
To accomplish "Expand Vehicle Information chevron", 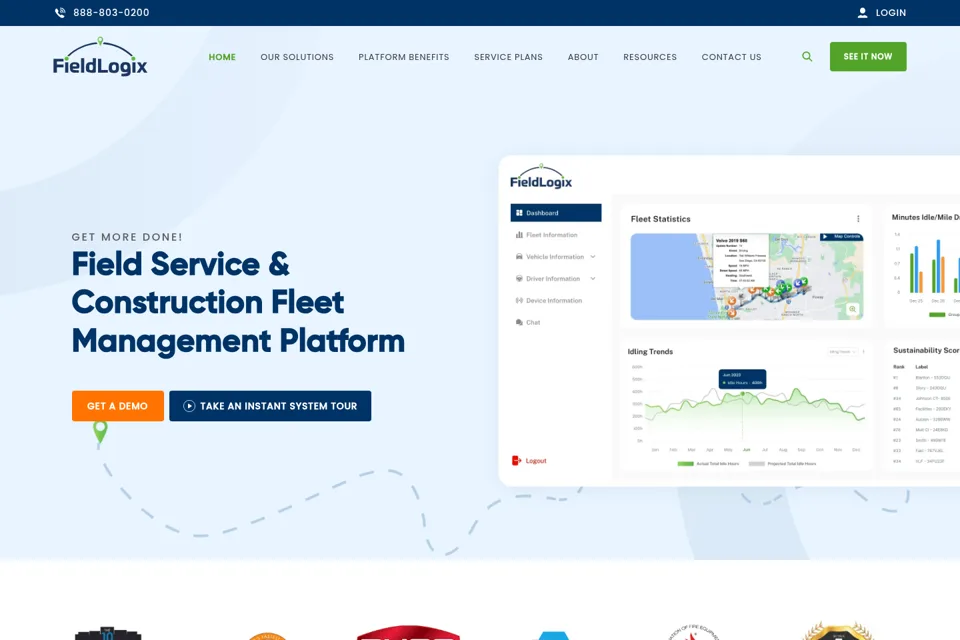I will point(593,257).
